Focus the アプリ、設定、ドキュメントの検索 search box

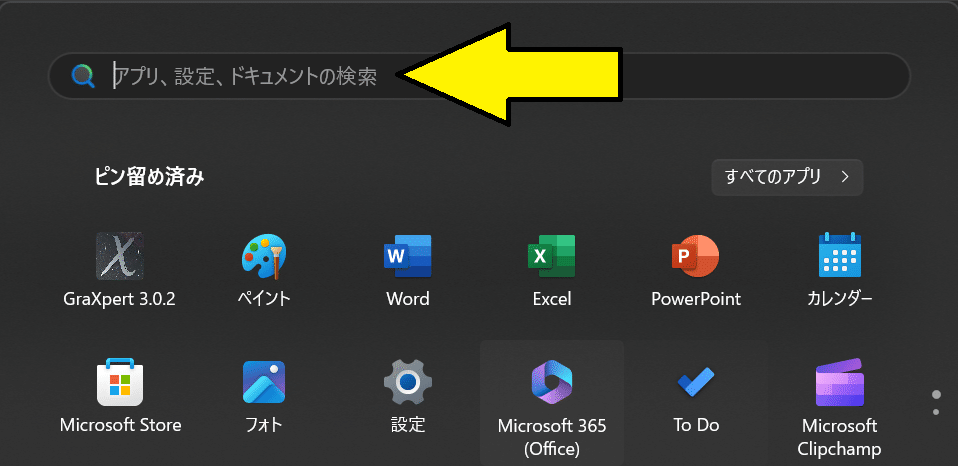pyautogui.click(x=480, y=76)
